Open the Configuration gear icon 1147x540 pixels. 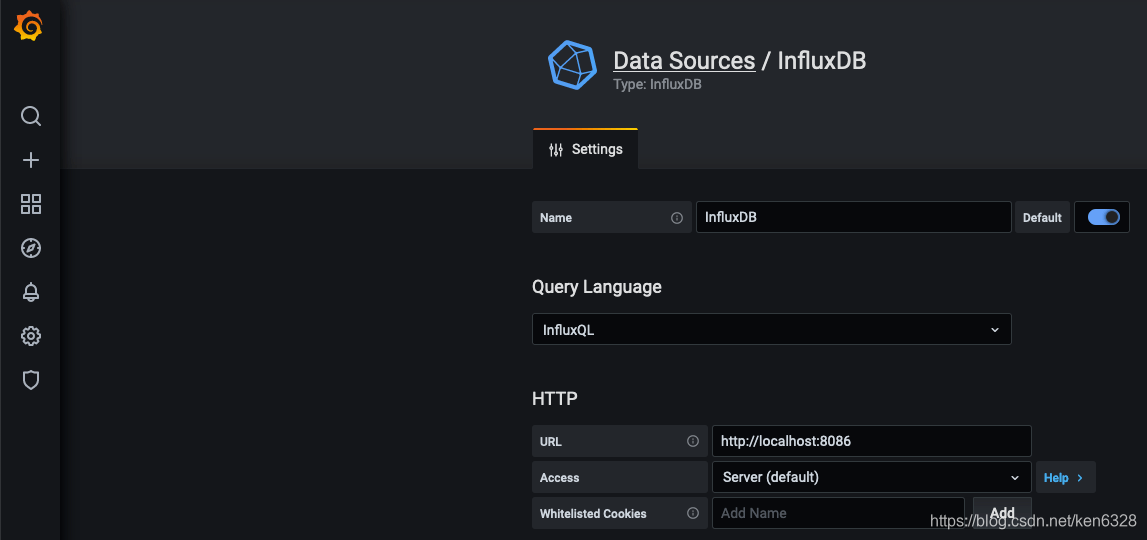pyautogui.click(x=31, y=336)
